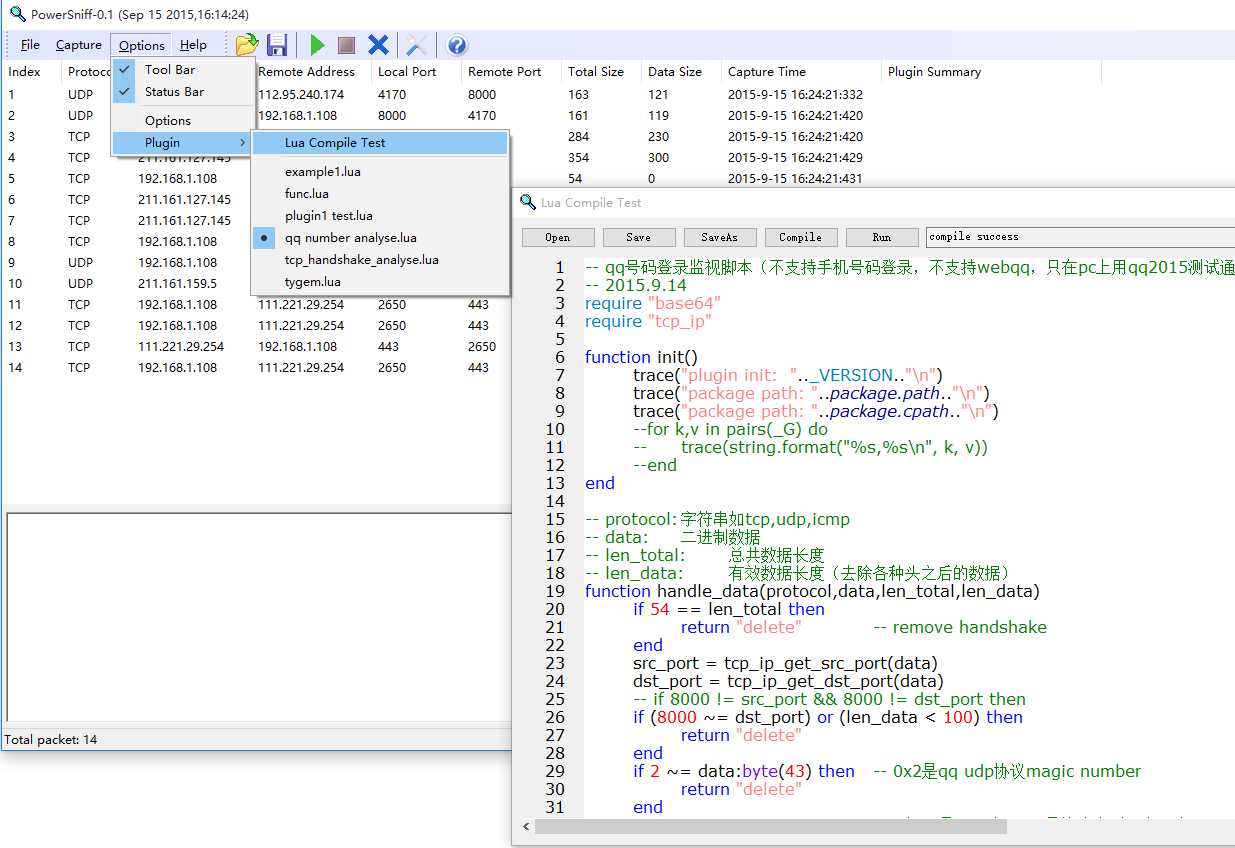
Task: Click scrollbar left arrow in Lua editor
Action: point(526,827)
